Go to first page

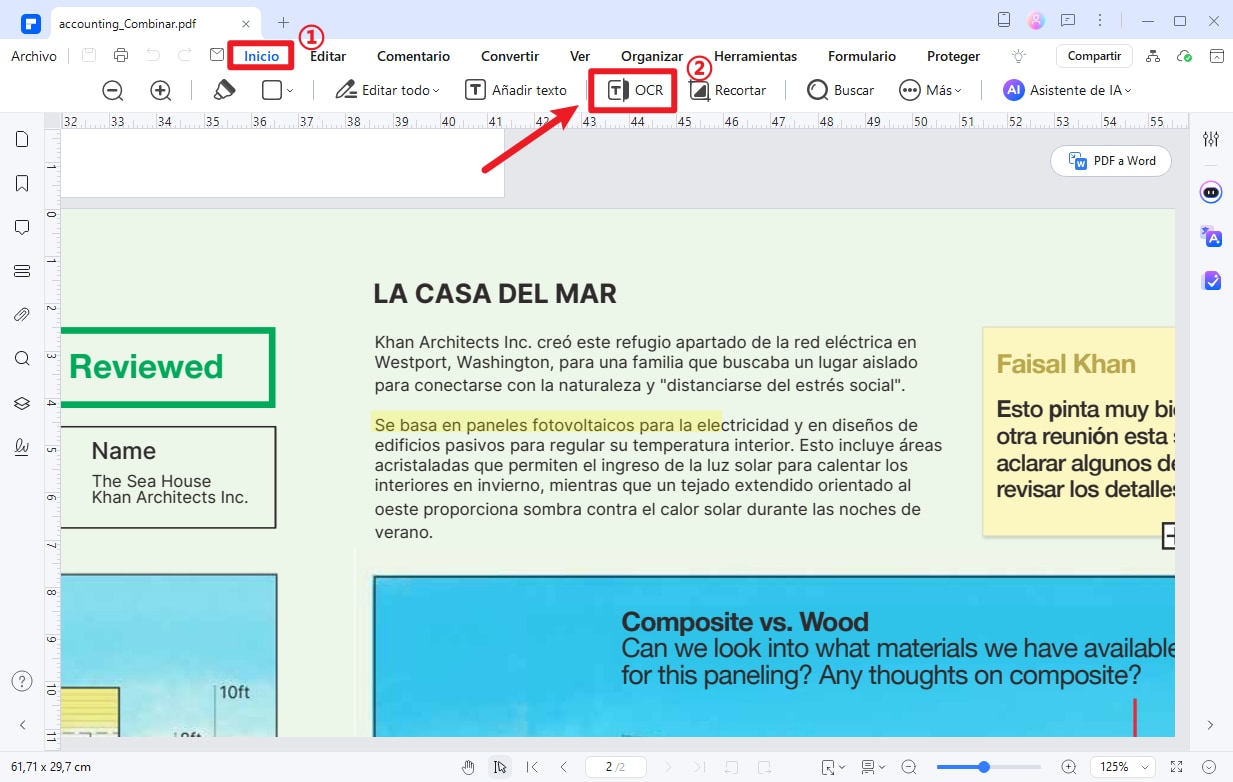(532, 767)
